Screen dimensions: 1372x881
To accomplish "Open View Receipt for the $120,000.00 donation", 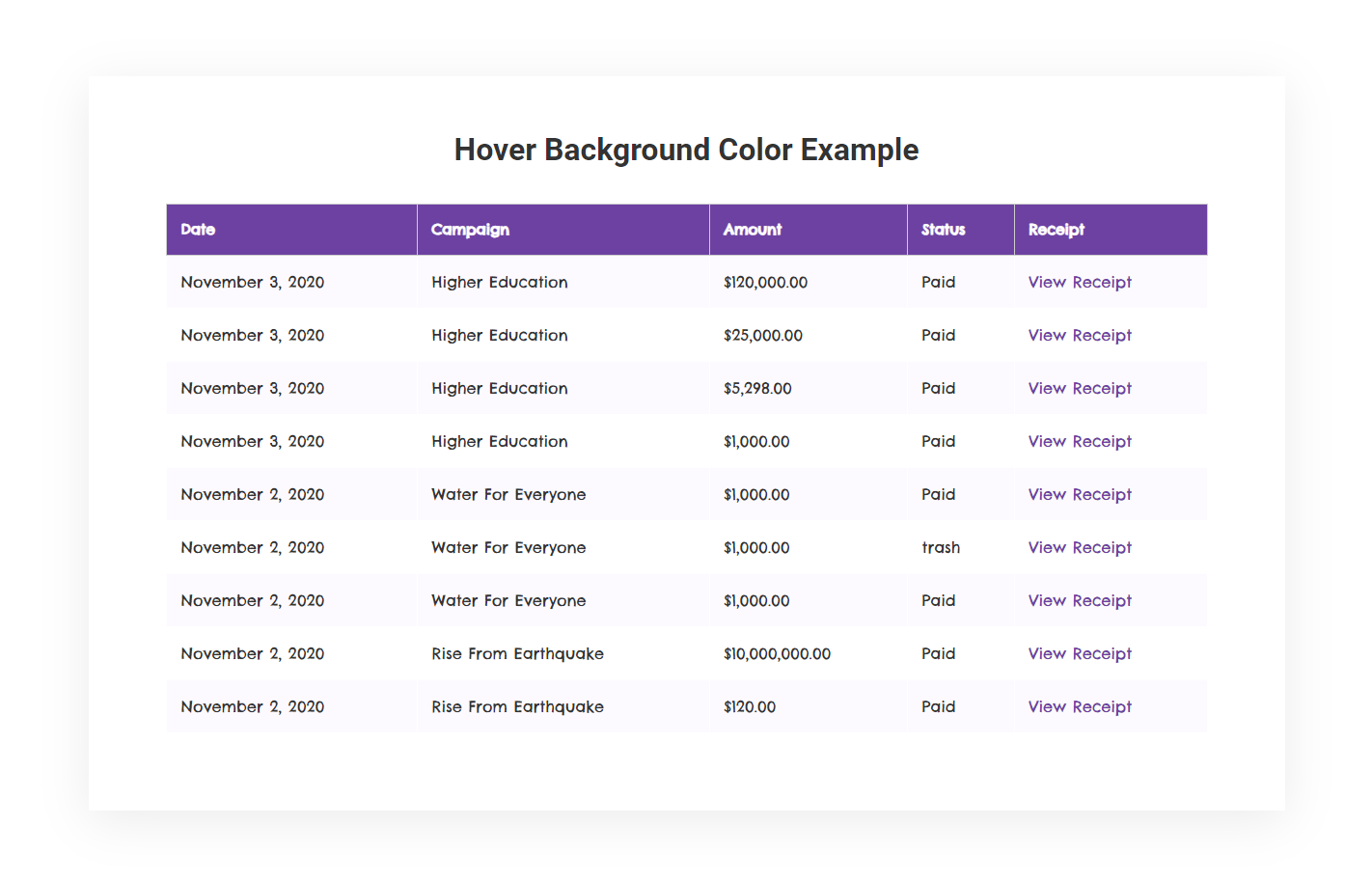I will 1080,283.
